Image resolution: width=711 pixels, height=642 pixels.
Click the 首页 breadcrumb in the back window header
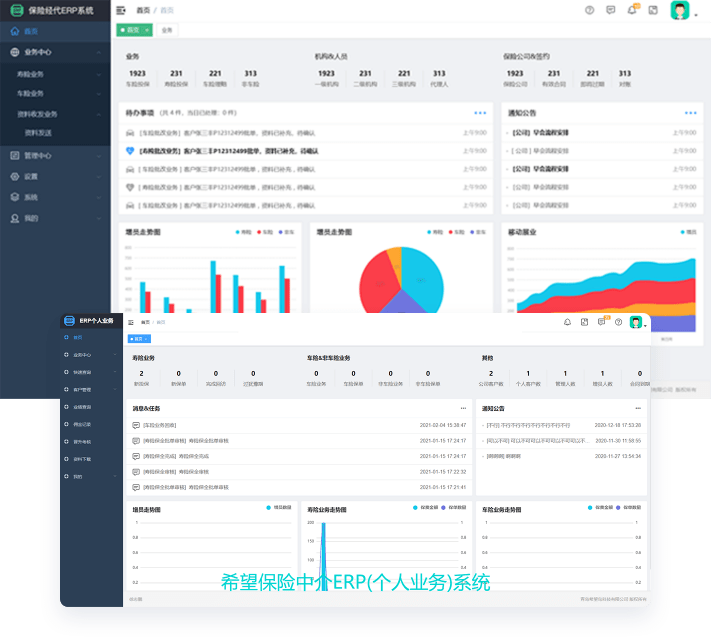pos(143,10)
